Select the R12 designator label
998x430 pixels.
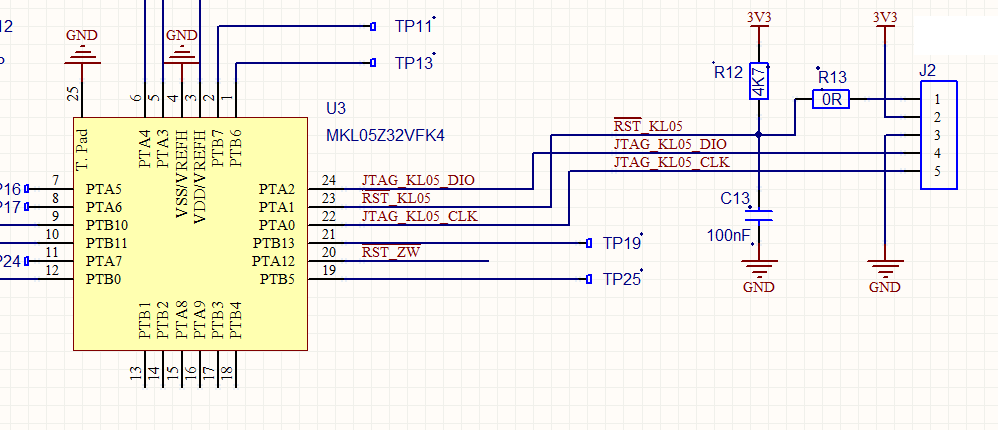coord(728,73)
